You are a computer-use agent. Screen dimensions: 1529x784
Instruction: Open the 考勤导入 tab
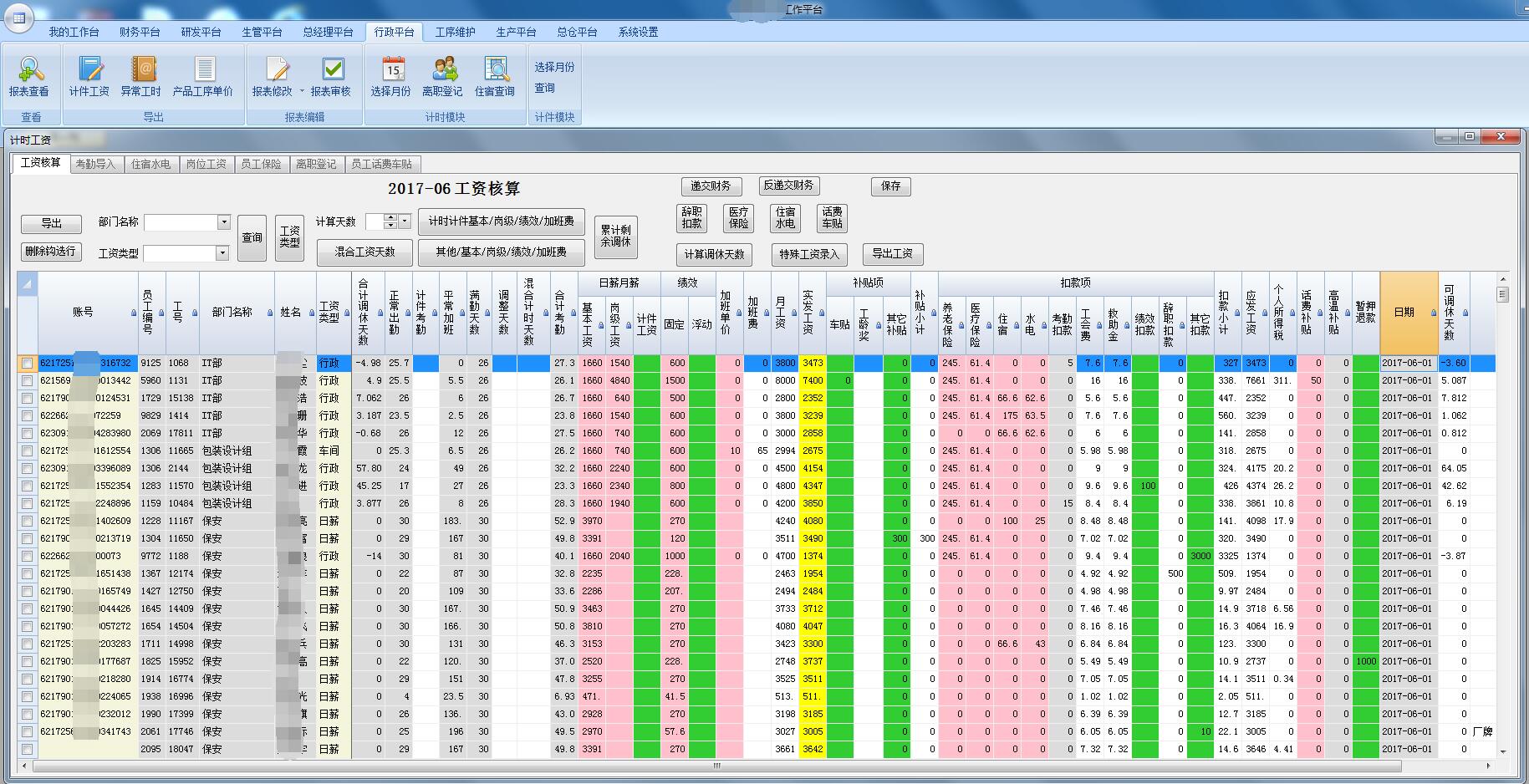coord(95,164)
